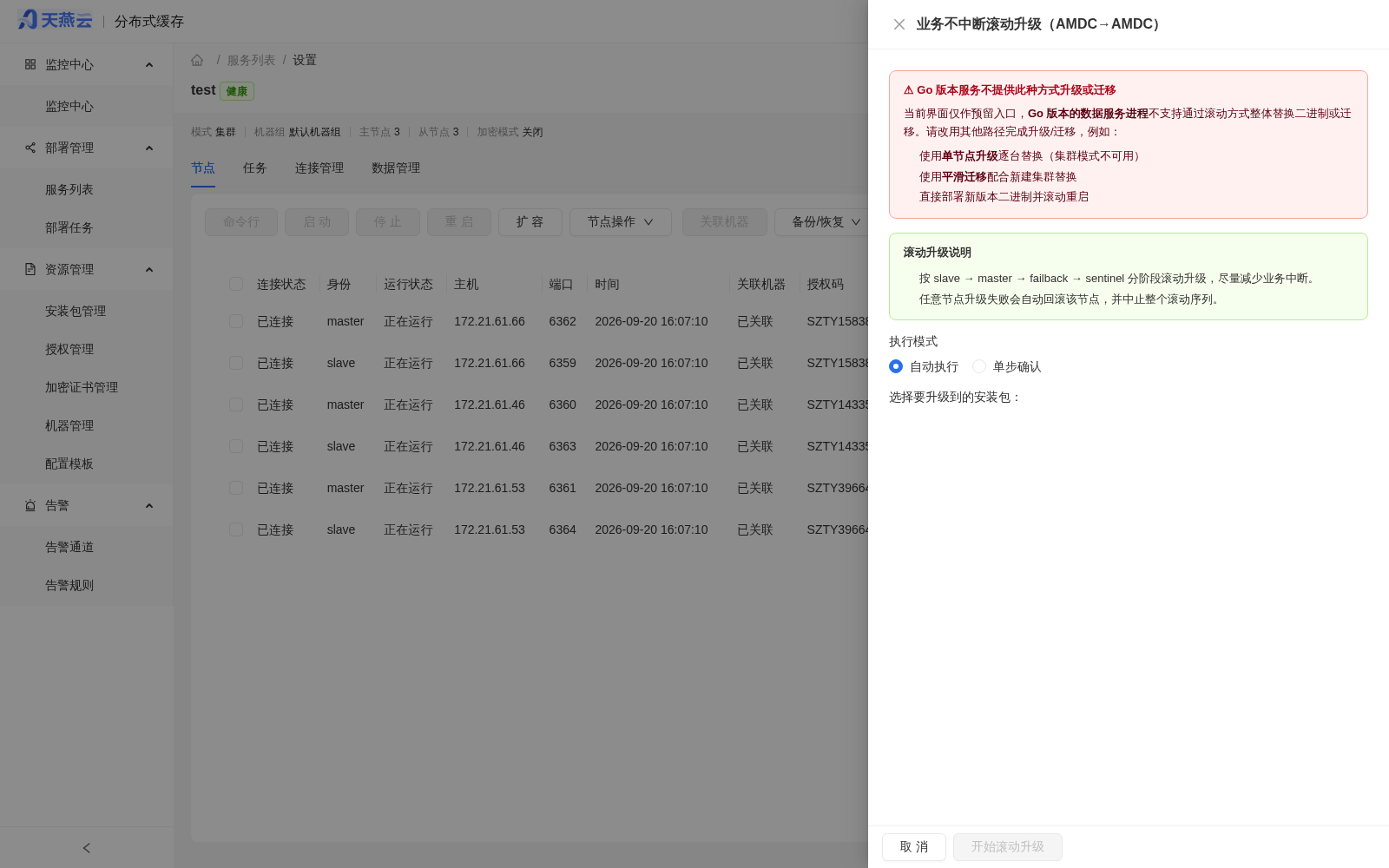1389x868 pixels.
Task: Check the row for slave port 6359
Action: pyautogui.click(x=236, y=363)
